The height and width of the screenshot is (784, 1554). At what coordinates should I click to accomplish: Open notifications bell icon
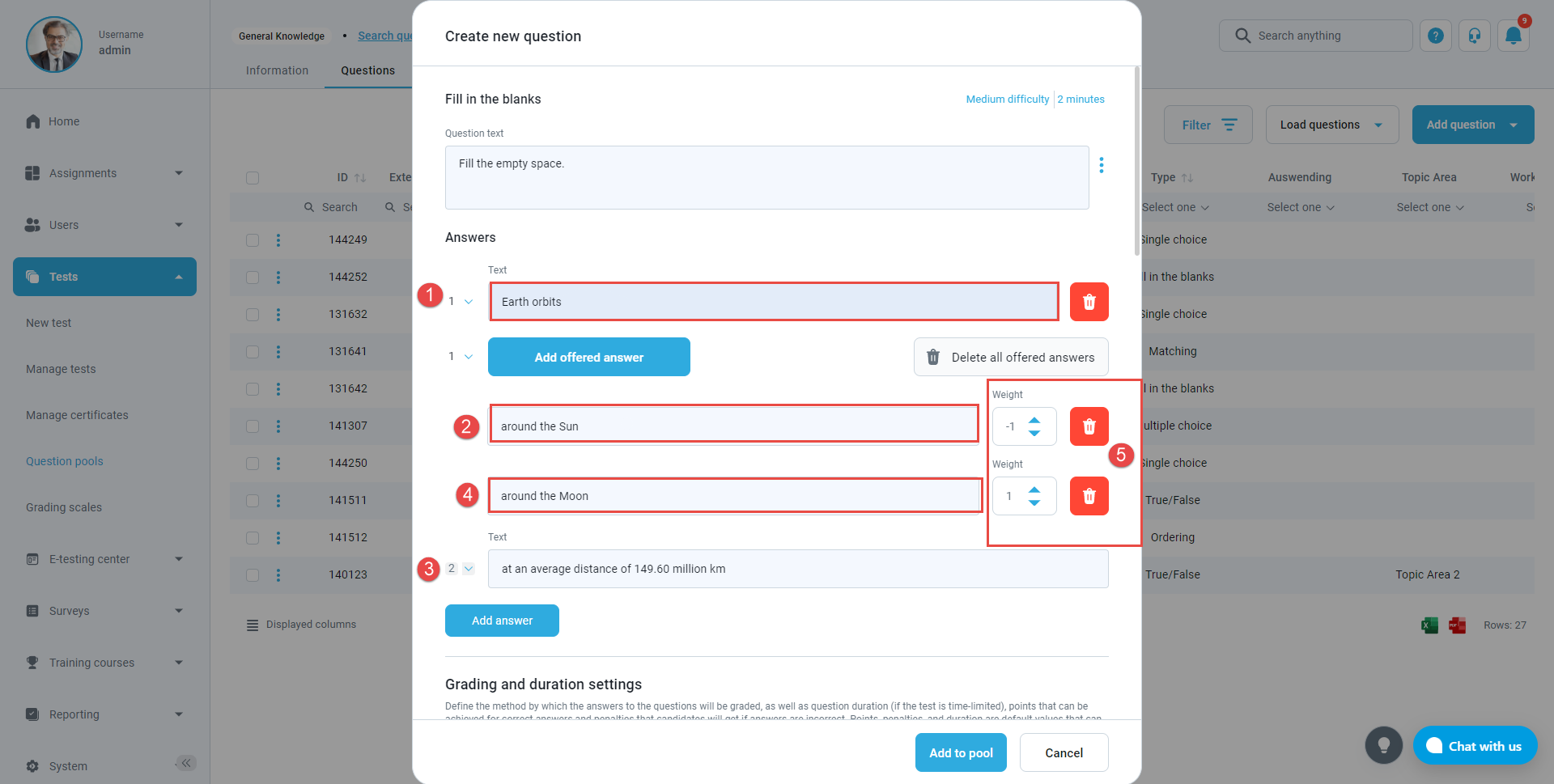(1513, 36)
